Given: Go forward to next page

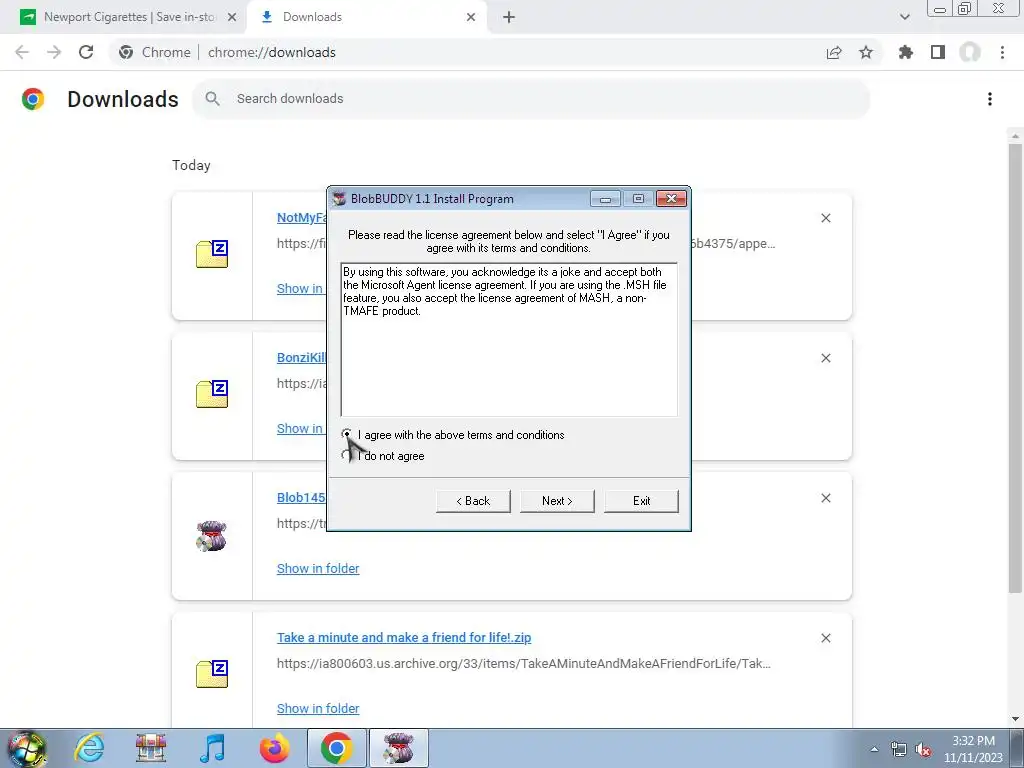Looking at the screenshot, I should (x=54, y=52).
